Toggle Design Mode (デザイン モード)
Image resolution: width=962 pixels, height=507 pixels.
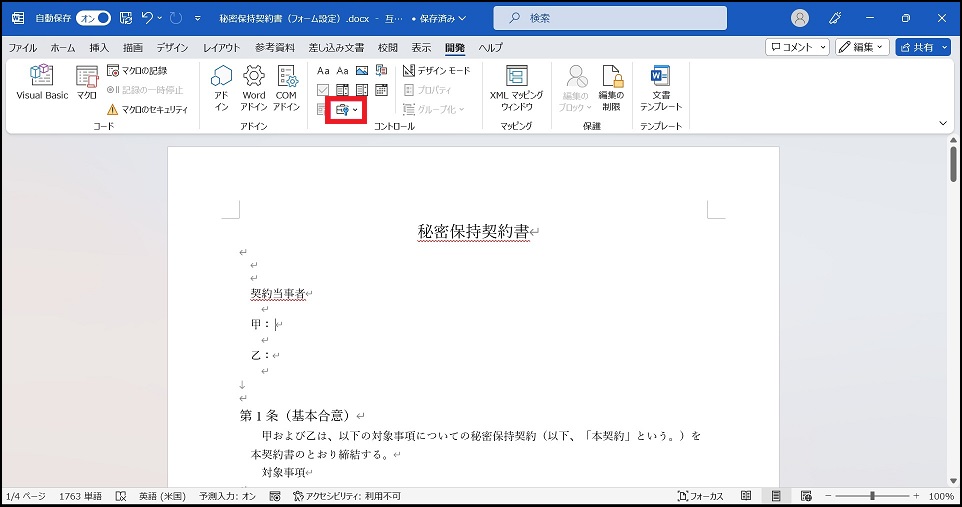click(x=436, y=71)
